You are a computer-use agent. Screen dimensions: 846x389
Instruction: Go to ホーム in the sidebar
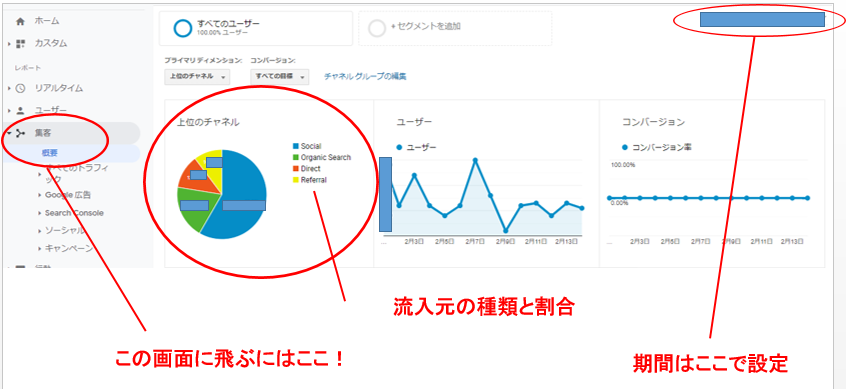pos(47,22)
